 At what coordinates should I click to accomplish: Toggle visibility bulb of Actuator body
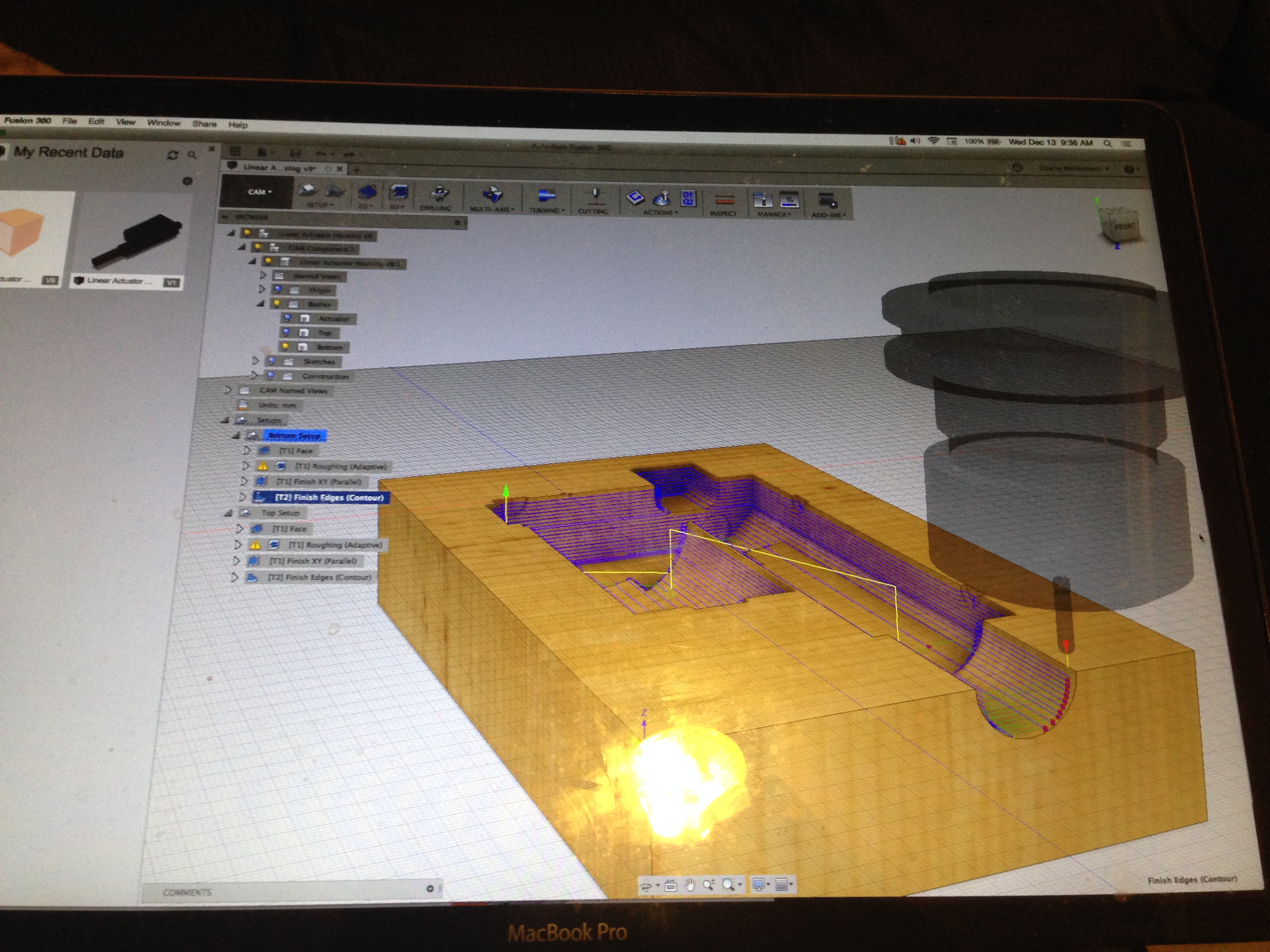[x=288, y=317]
